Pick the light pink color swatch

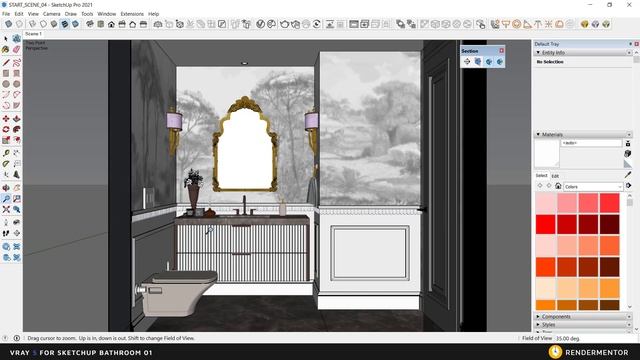point(546,203)
